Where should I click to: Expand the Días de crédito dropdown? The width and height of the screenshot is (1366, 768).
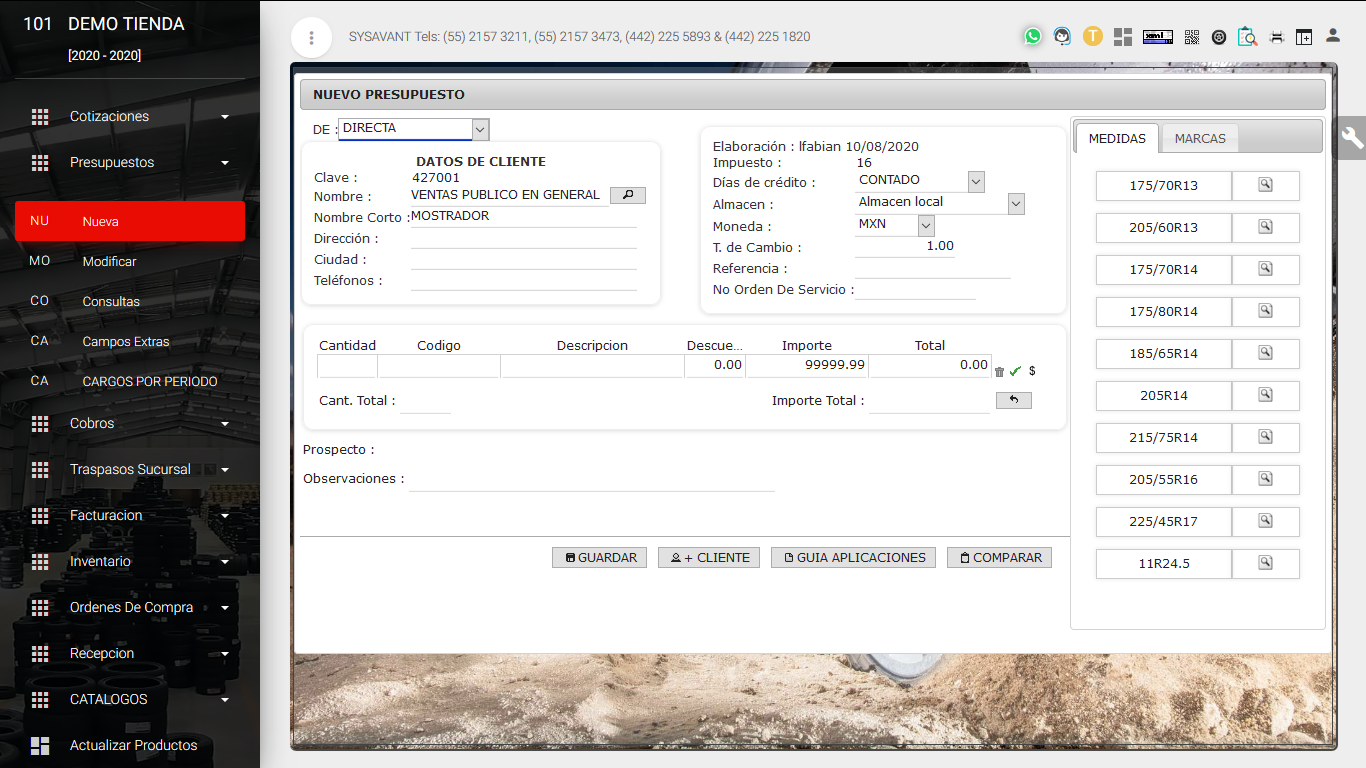pos(976,181)
